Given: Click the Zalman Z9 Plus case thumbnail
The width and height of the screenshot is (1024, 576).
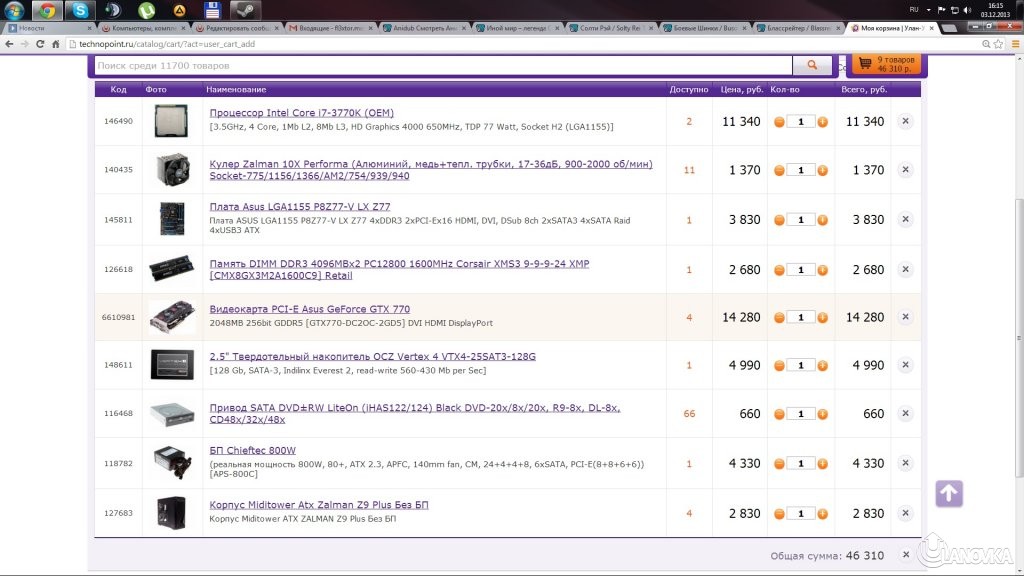Looking at the screenshot, I should [x=171, y=513].
